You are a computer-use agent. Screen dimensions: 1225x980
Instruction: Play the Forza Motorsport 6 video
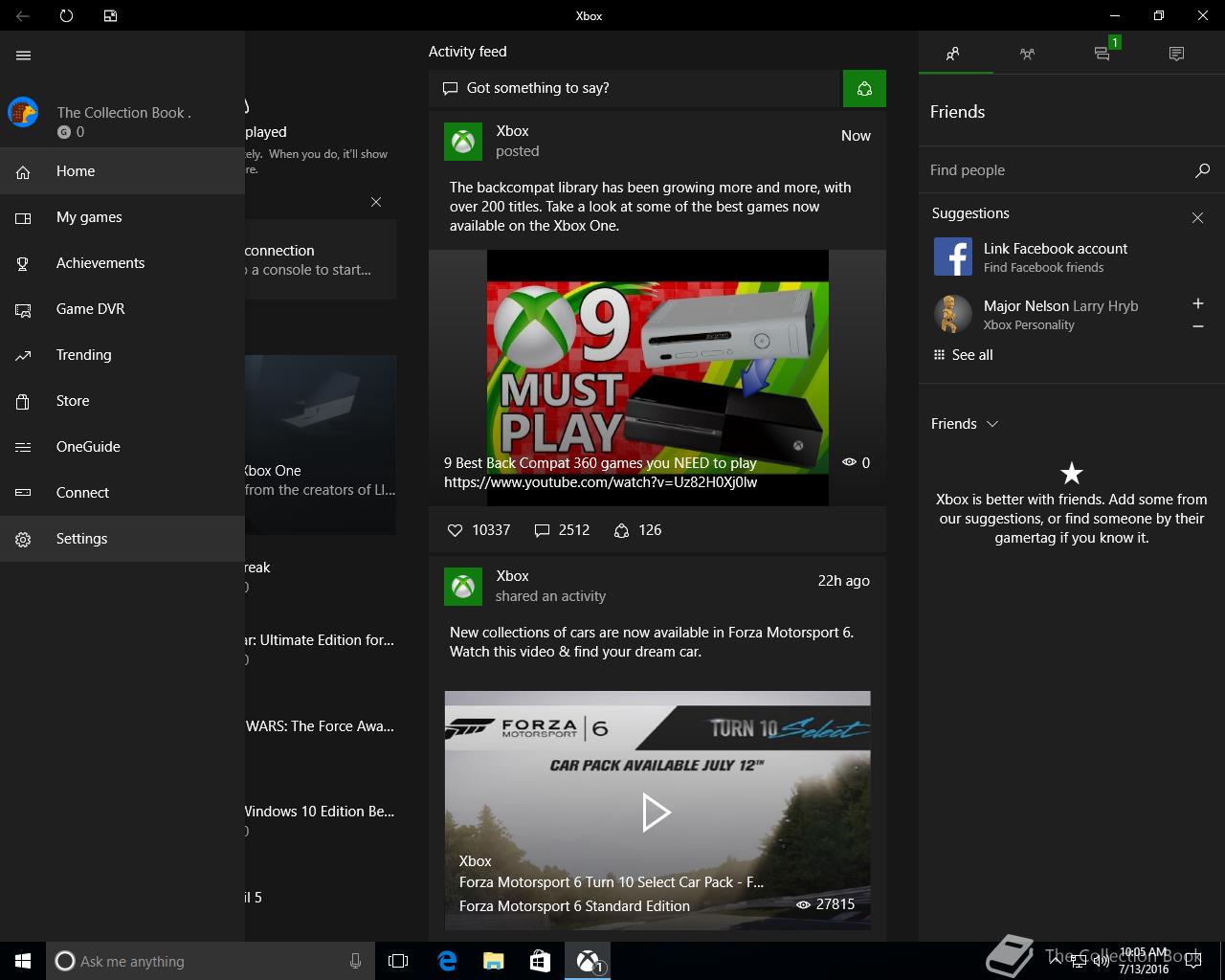pos(657,812)
